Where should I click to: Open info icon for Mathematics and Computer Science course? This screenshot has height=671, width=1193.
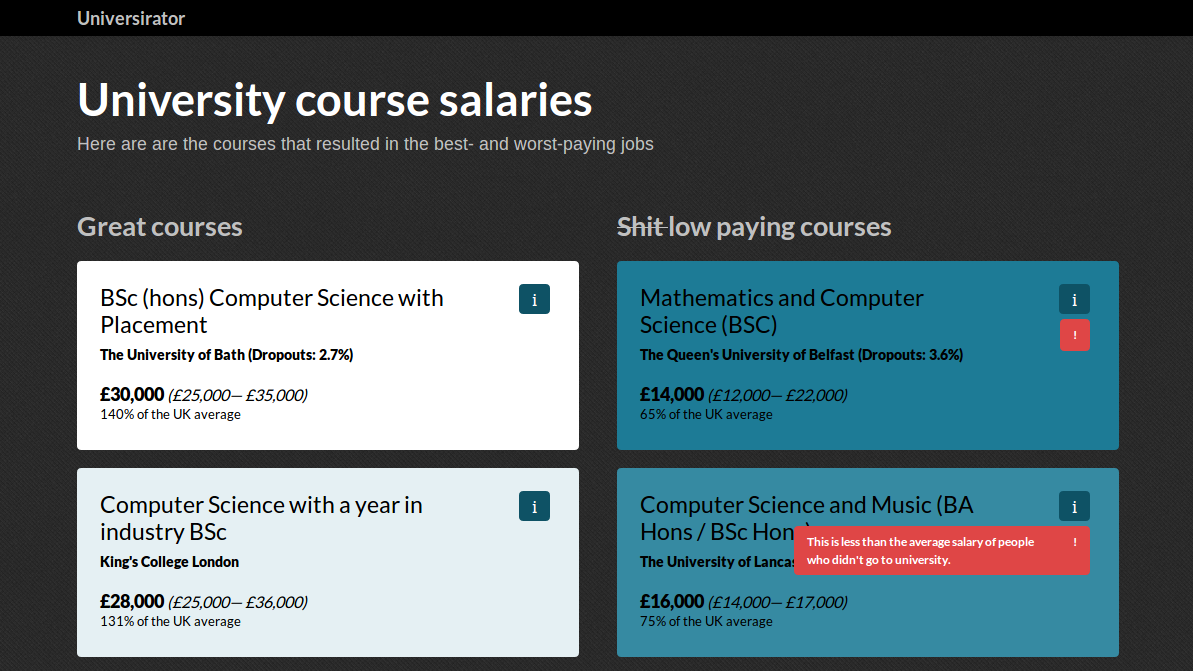pyautogui.click(x=1074, y=299)
